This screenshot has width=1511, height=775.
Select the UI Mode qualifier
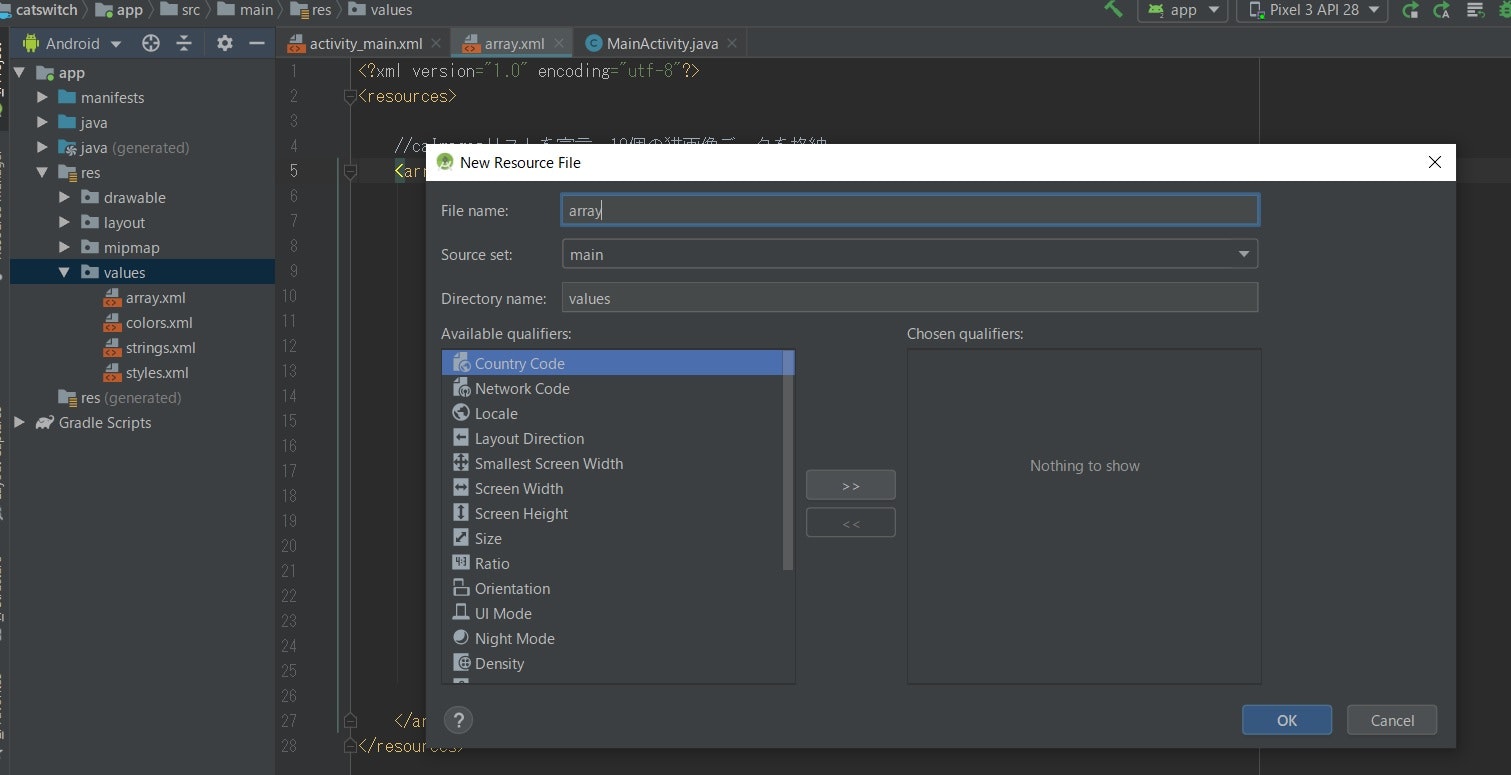(613, 613)
